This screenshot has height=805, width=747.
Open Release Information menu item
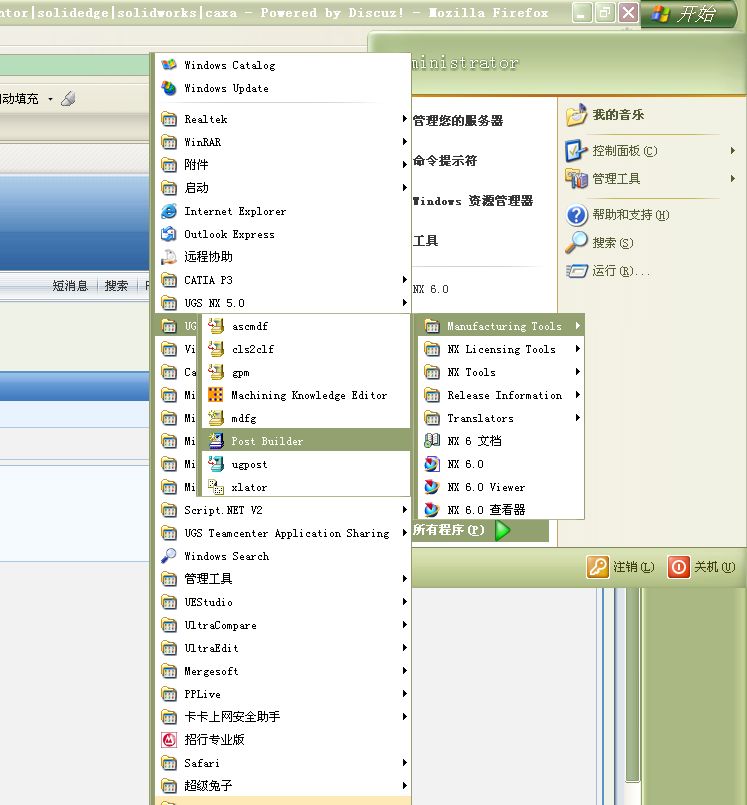coord(501,395)
